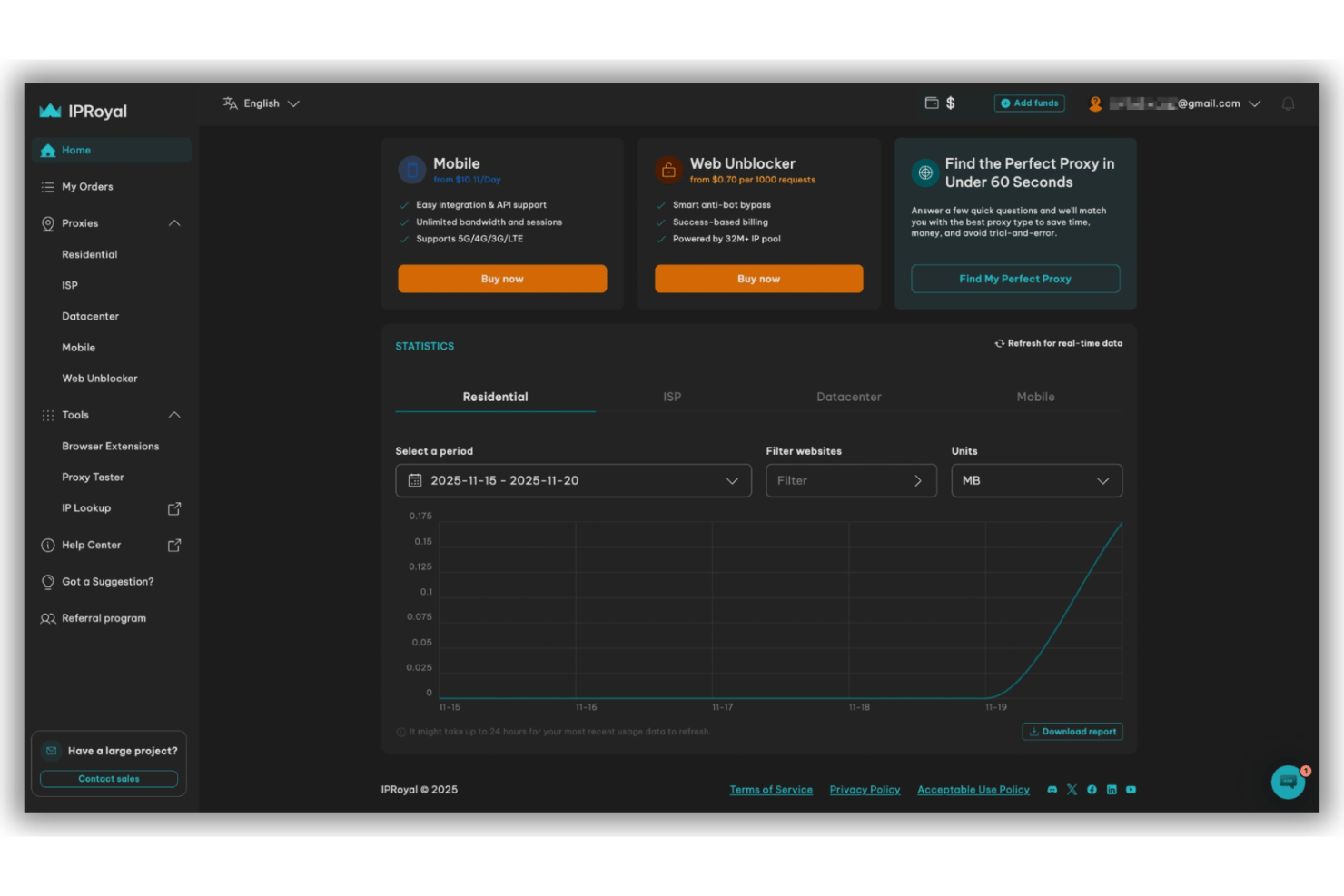Open Web Unblocker in the sidebar

[x=100, y=379]
